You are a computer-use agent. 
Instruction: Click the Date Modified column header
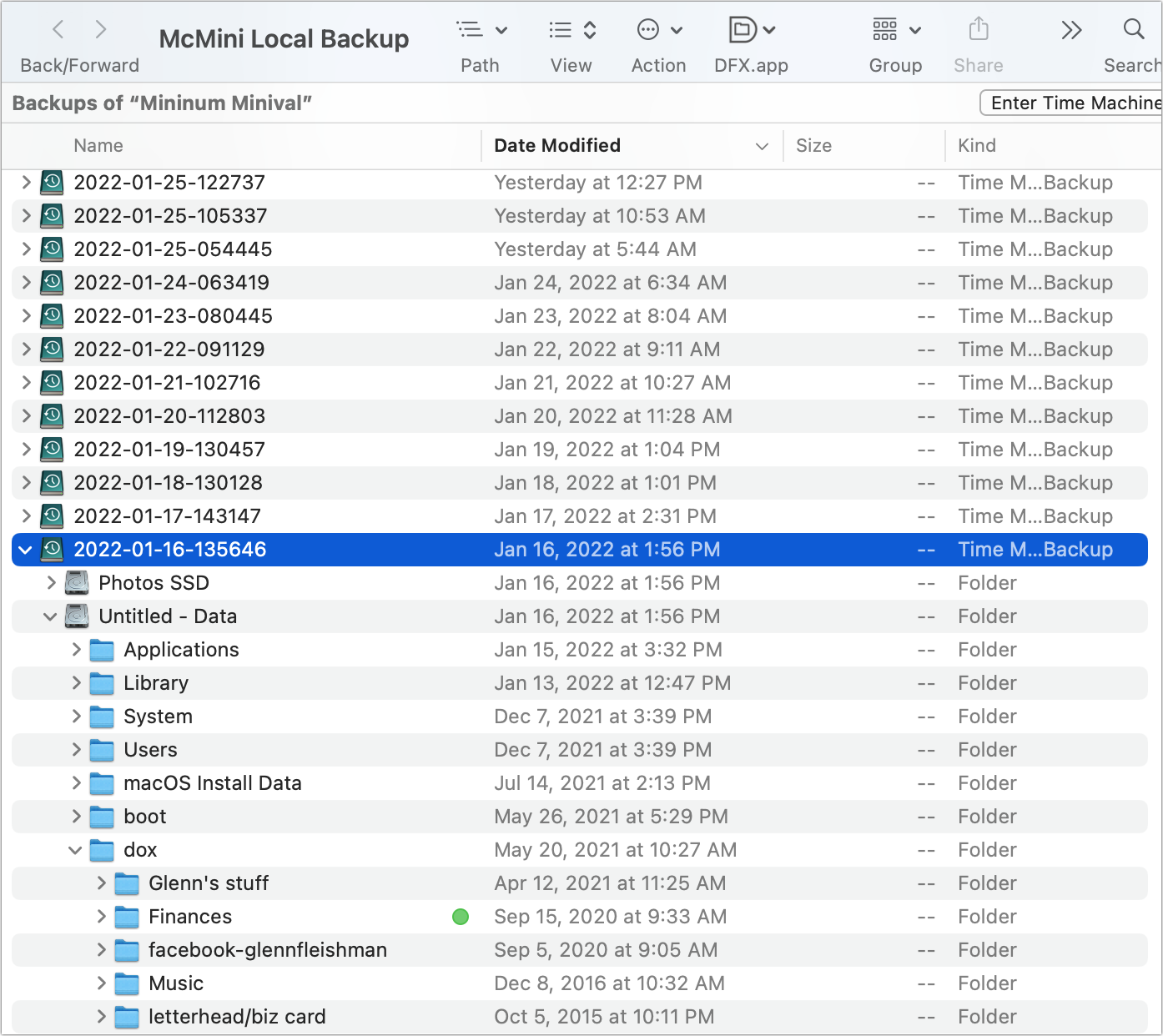[x=557, y=145]
